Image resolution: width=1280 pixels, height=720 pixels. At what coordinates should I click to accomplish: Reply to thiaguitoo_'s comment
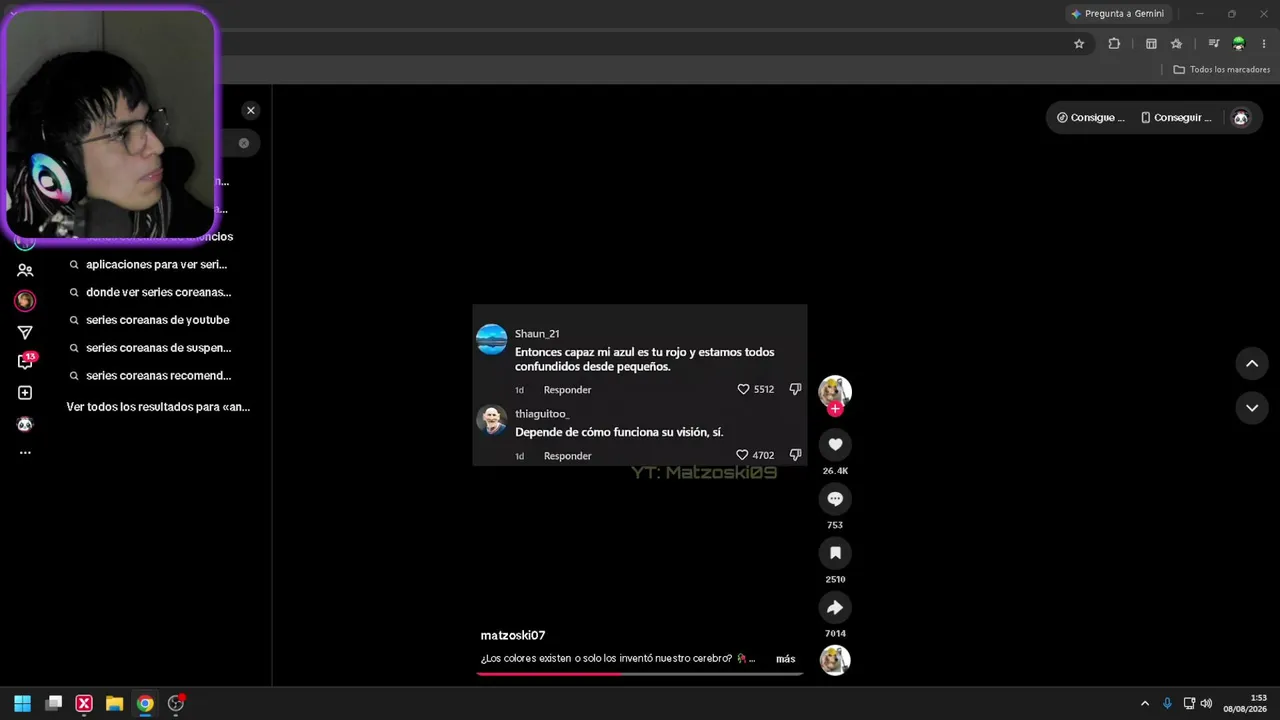pyautogui.click(x=567, y=456)
